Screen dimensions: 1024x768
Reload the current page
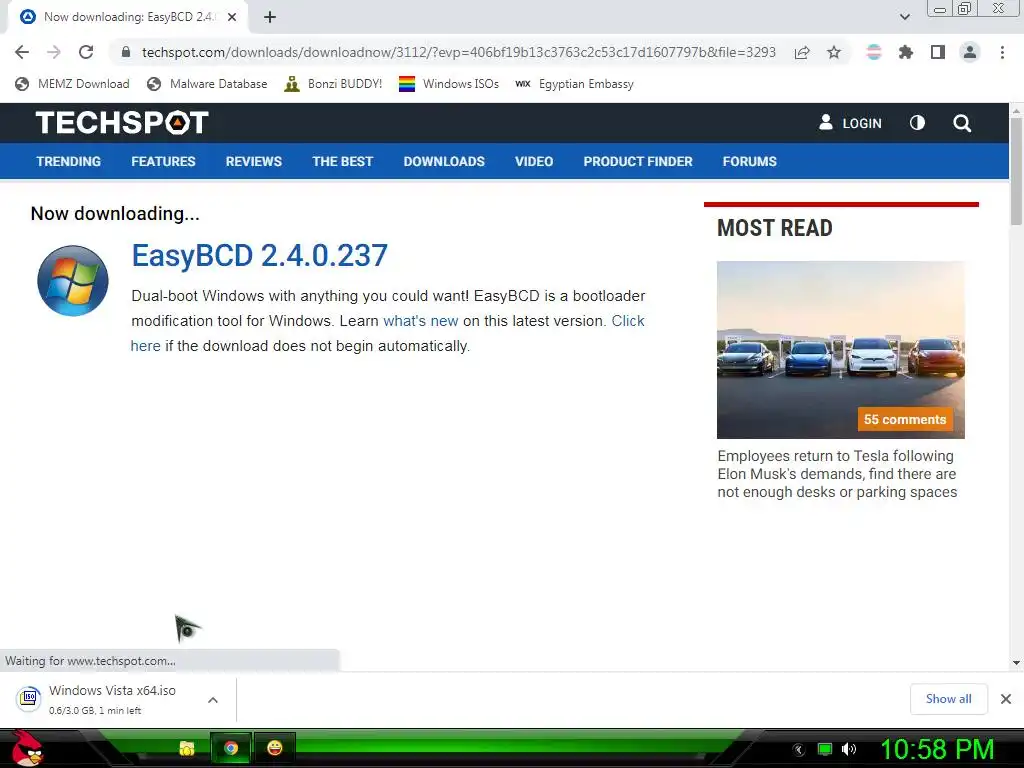coord(86,52)
